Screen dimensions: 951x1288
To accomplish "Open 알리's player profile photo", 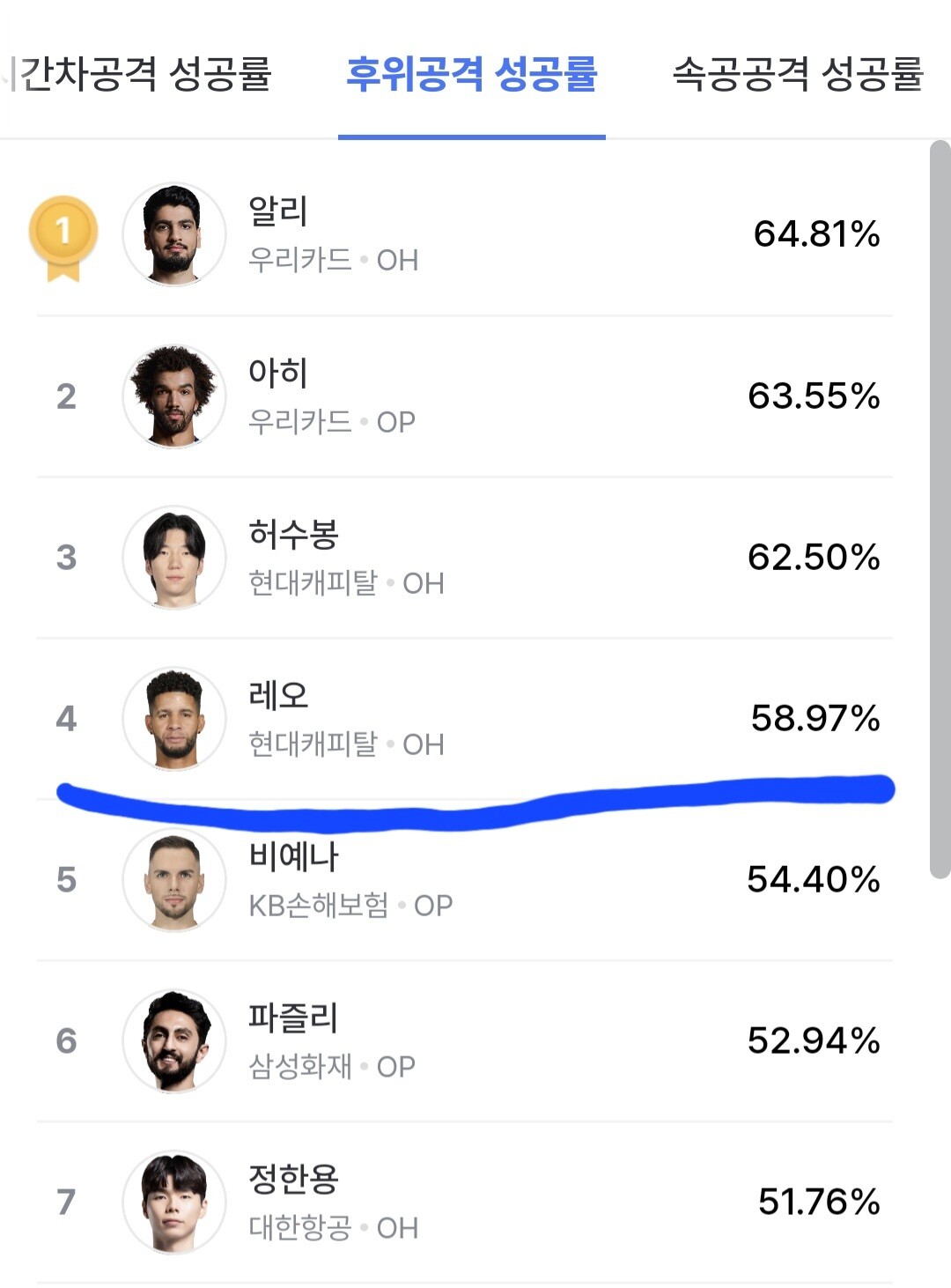I will click(174, 234).
